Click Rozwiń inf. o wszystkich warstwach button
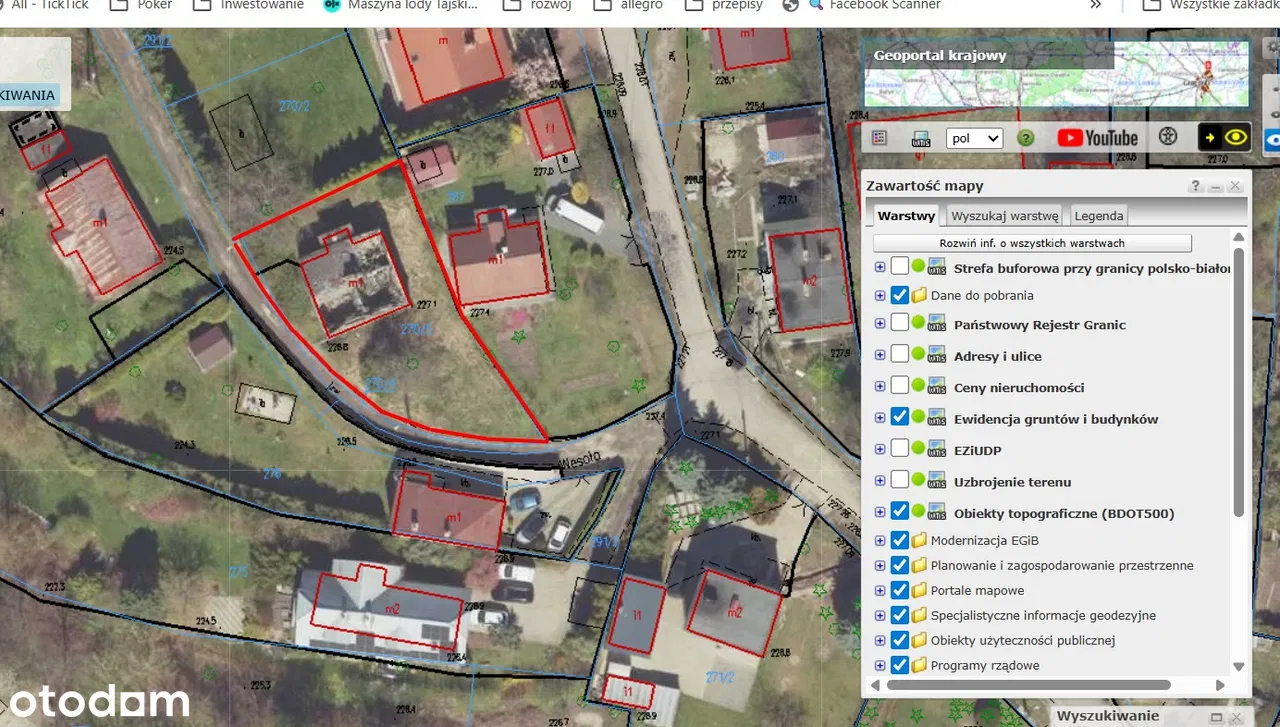Viewport: 1280px width, 727px height. pyautogui.click(x=1031, y=243)
